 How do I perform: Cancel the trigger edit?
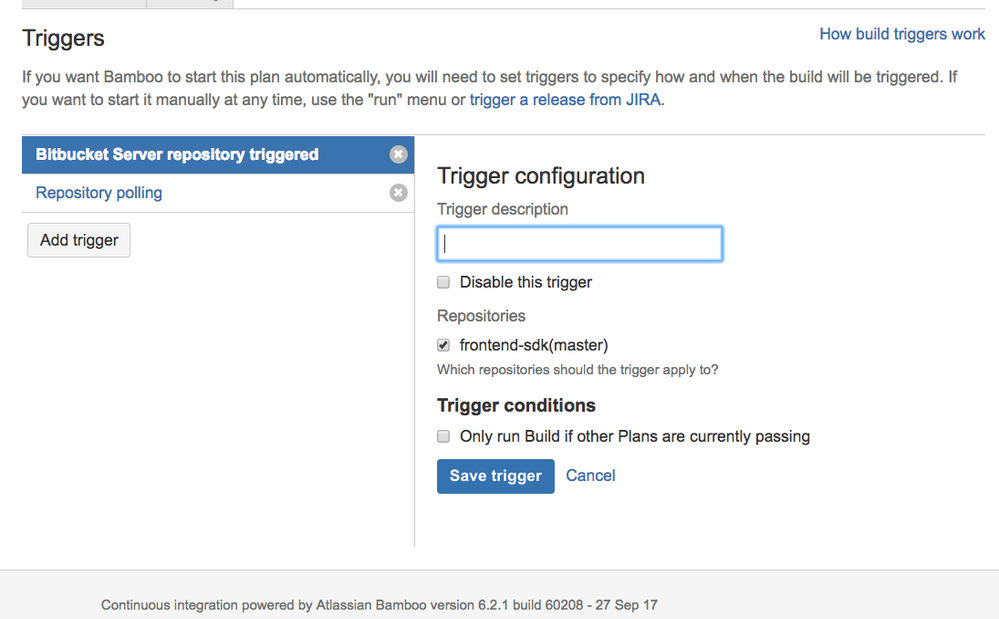591,476
